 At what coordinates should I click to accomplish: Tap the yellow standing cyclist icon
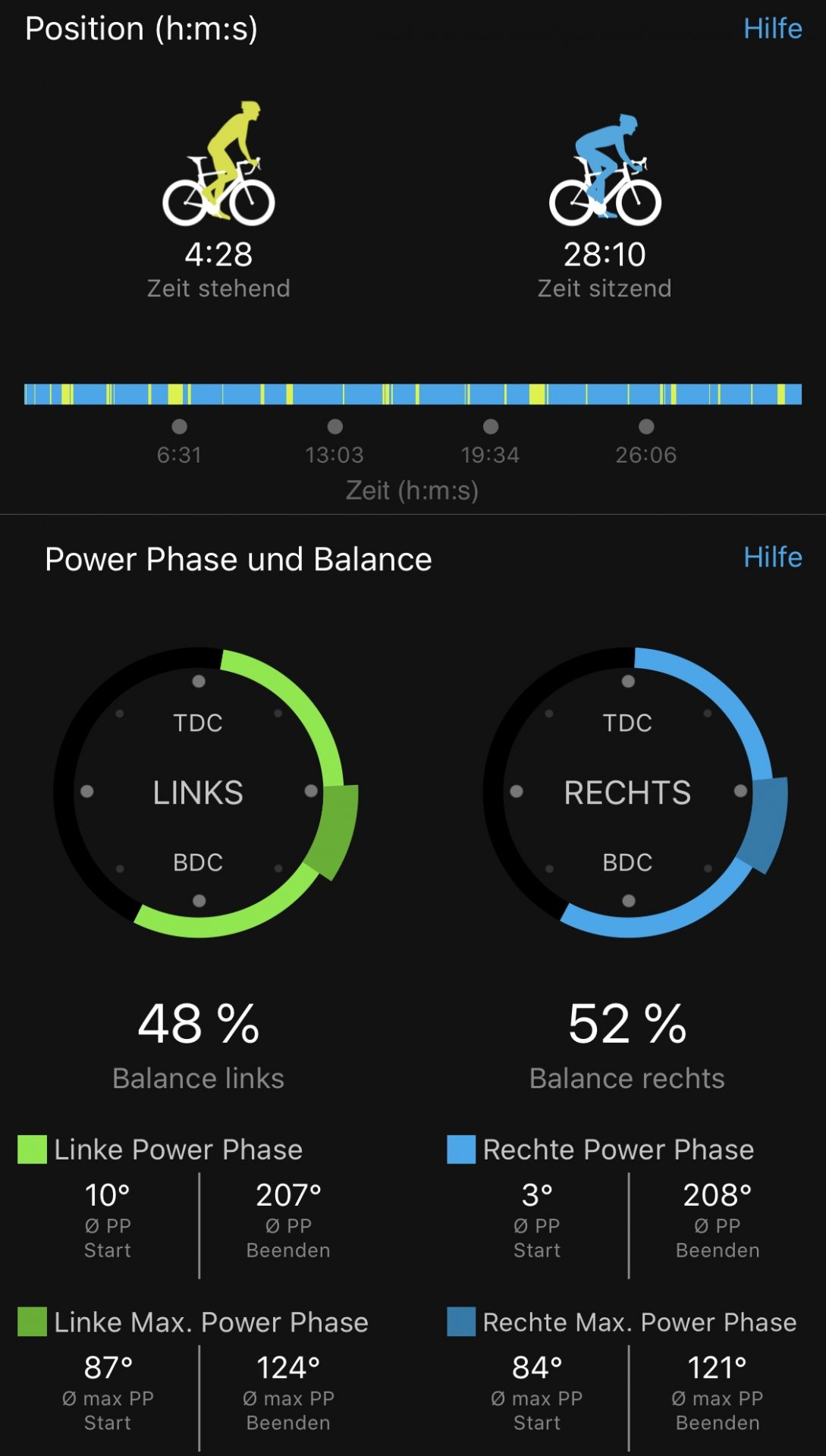[218, 163]
